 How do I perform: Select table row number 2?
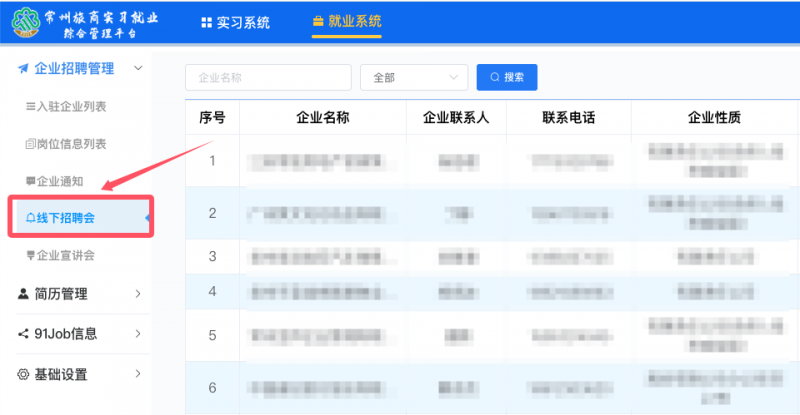(x=492, y=213)
